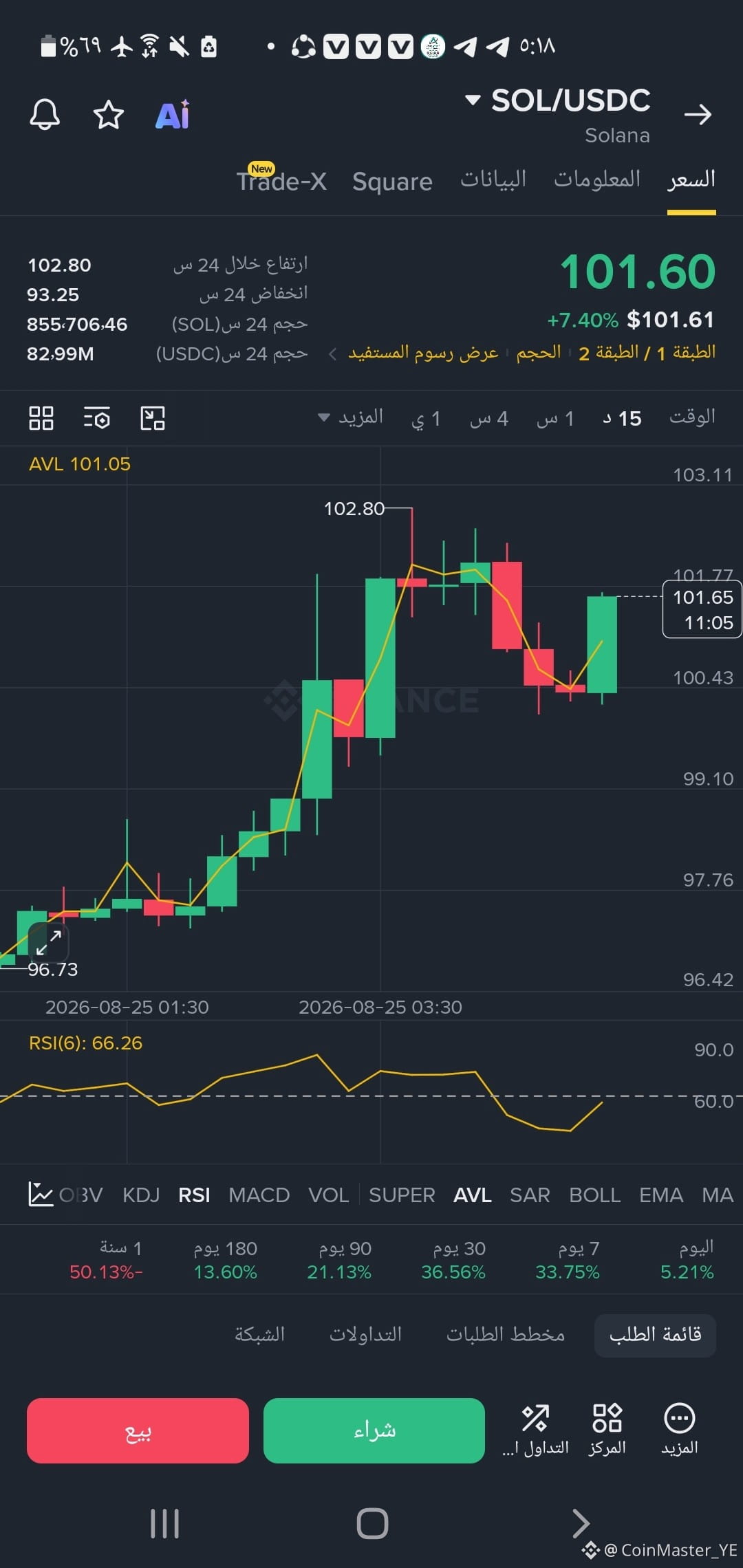Open chart indicator settings icon
Viewport: 743px width, 1568px height.
(x=97, y=417)
